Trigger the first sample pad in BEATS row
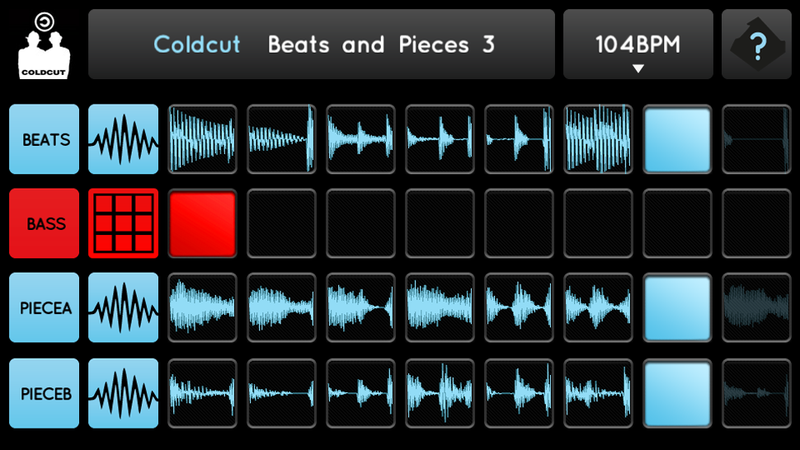800x450 pixels. point(203,139)
